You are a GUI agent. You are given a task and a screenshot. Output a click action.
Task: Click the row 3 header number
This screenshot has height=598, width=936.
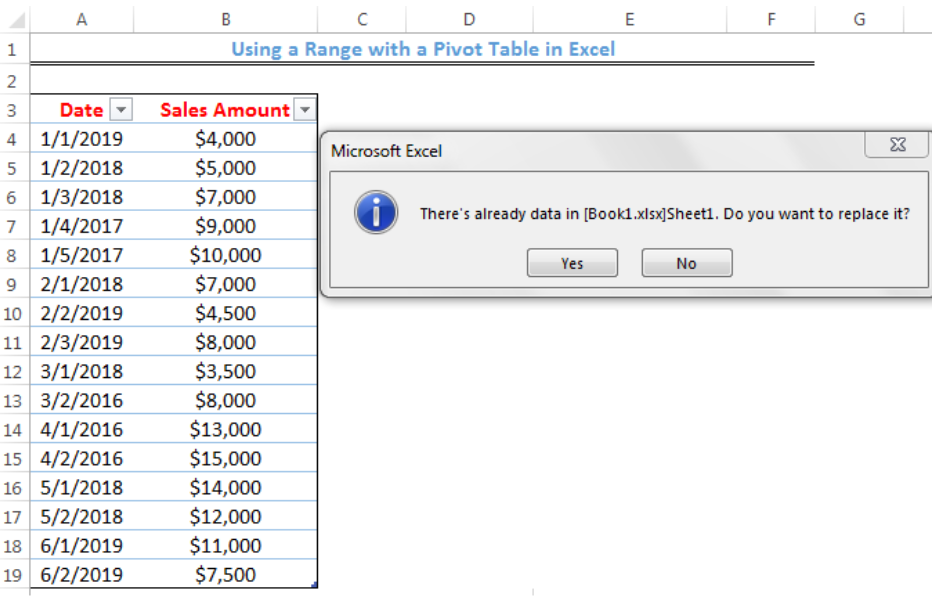pyautogui.click(x=13, y=110)
